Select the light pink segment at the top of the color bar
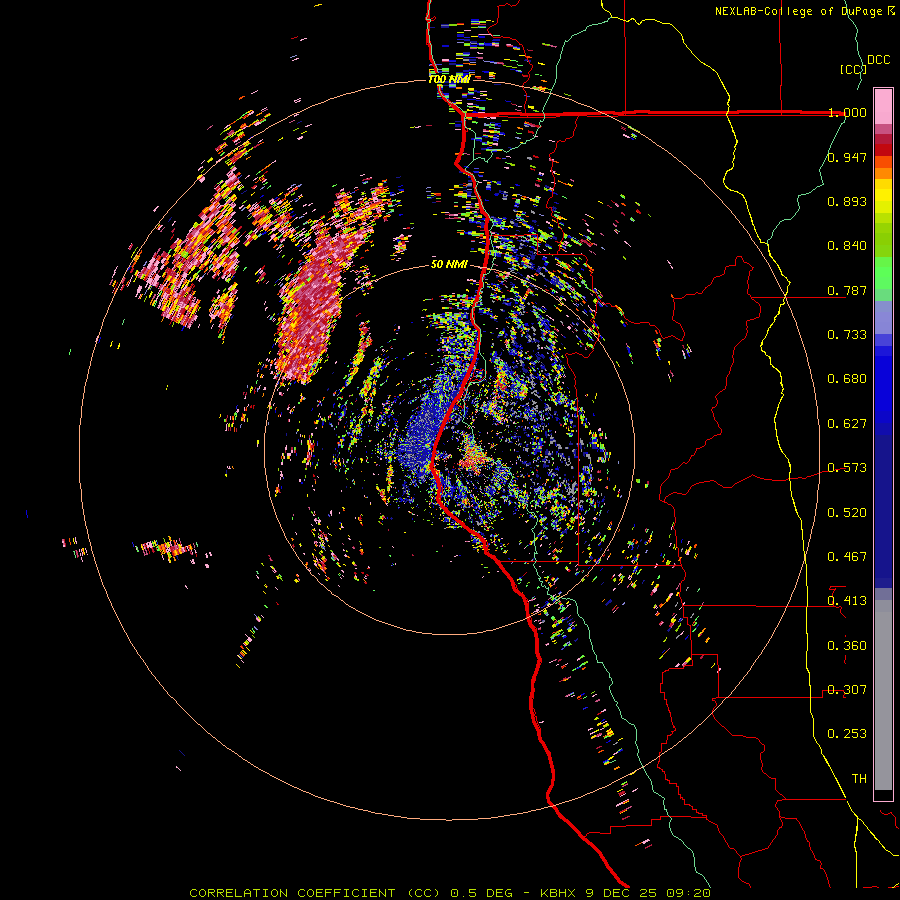 pyautogui.click(x=883, y=107)
